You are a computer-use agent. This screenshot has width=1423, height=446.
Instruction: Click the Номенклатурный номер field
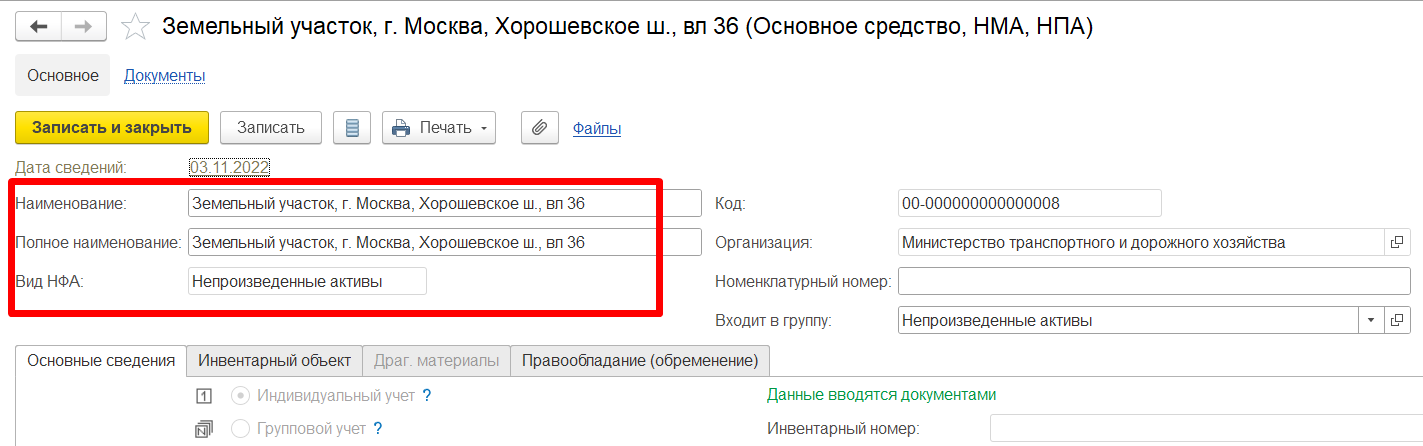click(1154, 281)
